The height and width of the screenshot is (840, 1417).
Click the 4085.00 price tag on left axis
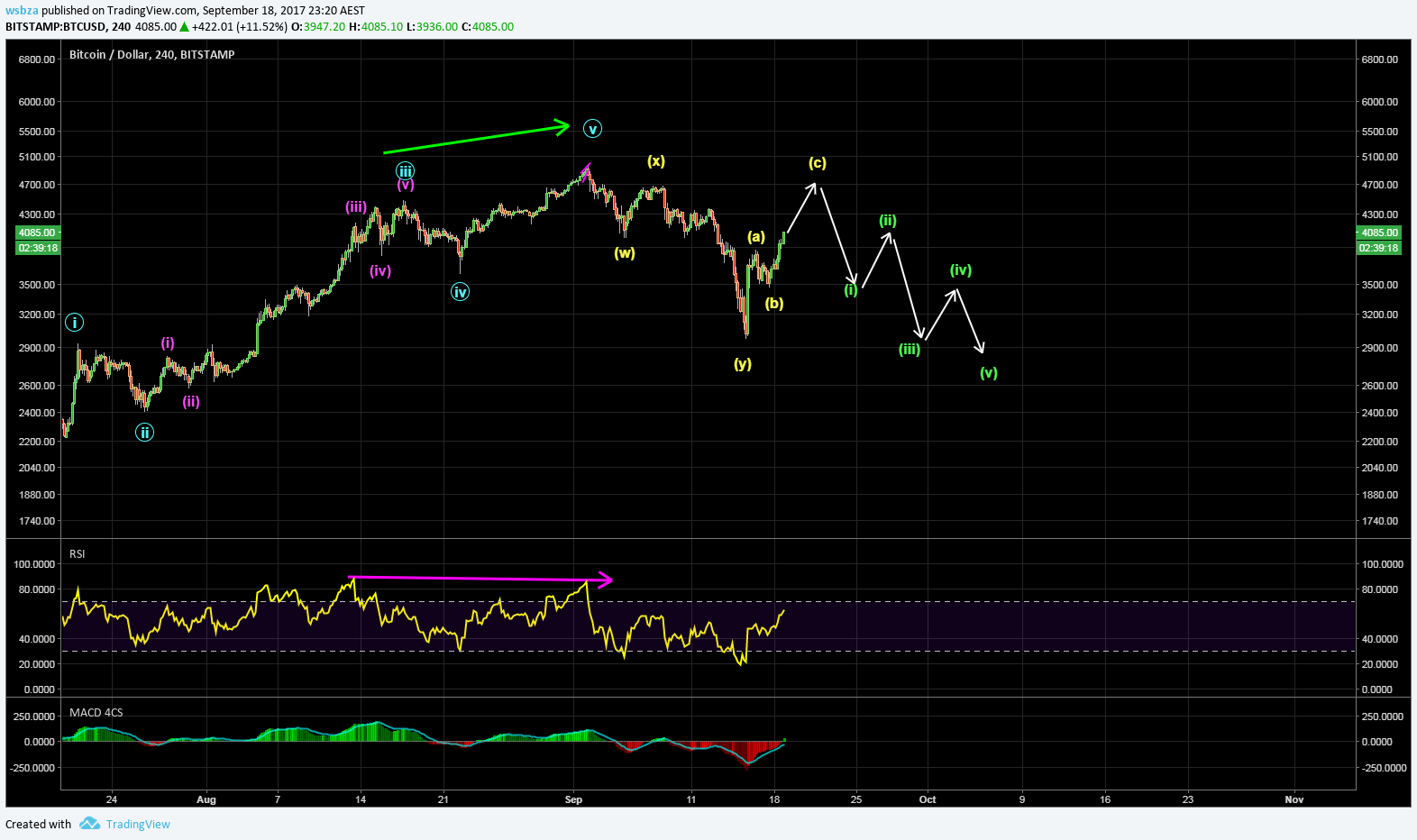pyautogui.click(x=38, y=233)
